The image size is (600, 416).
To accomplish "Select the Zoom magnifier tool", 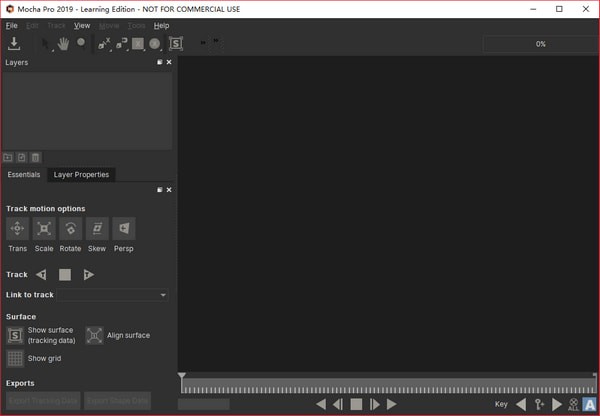I will (81, 43).
